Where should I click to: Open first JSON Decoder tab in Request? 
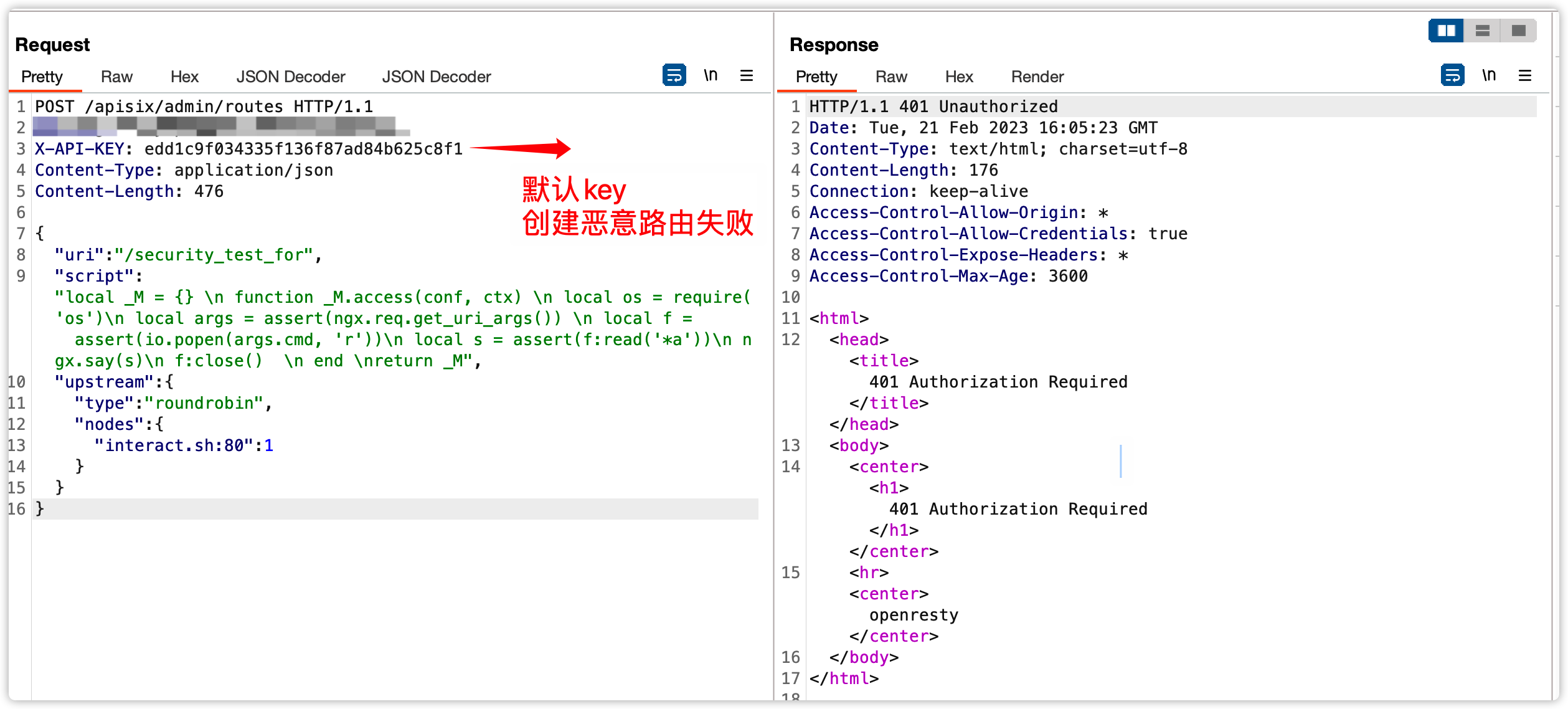(x=290, y=77)
